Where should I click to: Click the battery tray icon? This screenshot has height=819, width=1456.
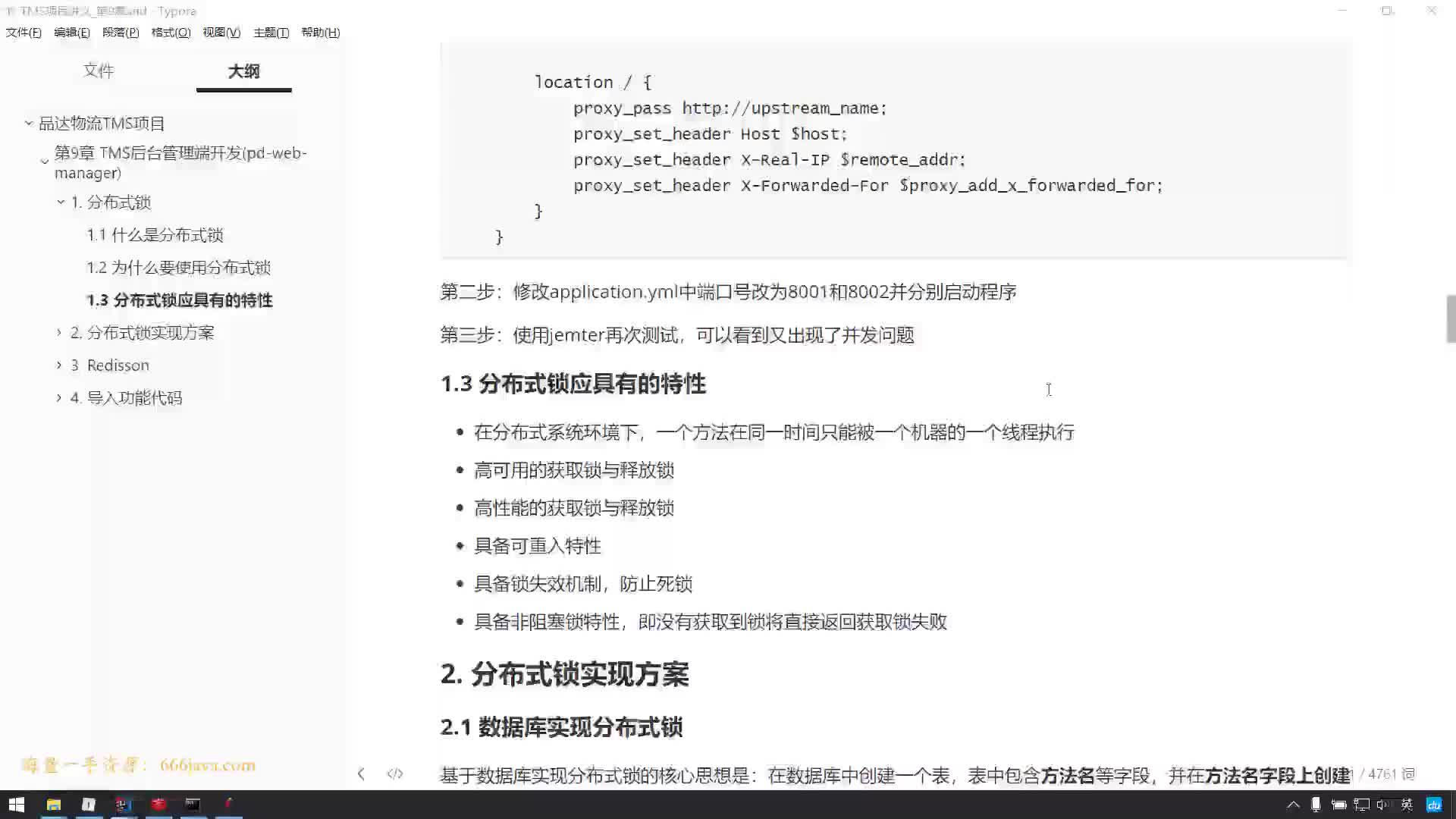tap(1338, 805)
